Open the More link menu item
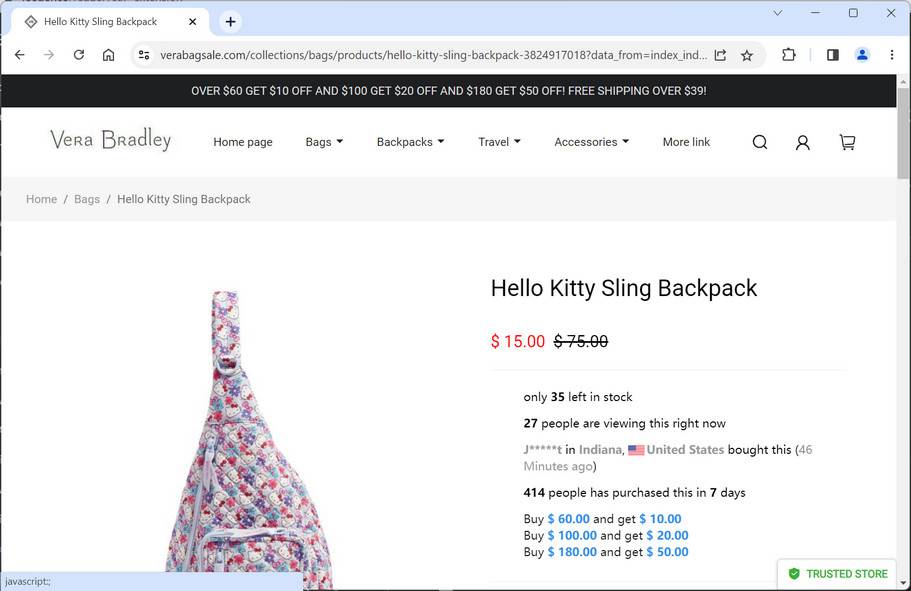The width and height of the screenshot is (911, 591). (686, 142)
